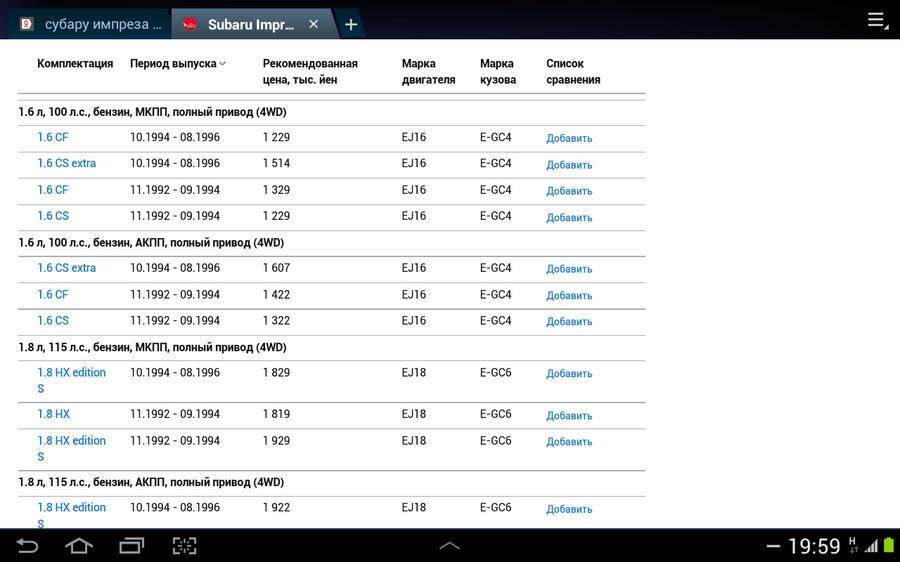Select the Subaru Impr... tab
Image resolution: width=900 pixels, height=562 pixels.
(250, 25)
